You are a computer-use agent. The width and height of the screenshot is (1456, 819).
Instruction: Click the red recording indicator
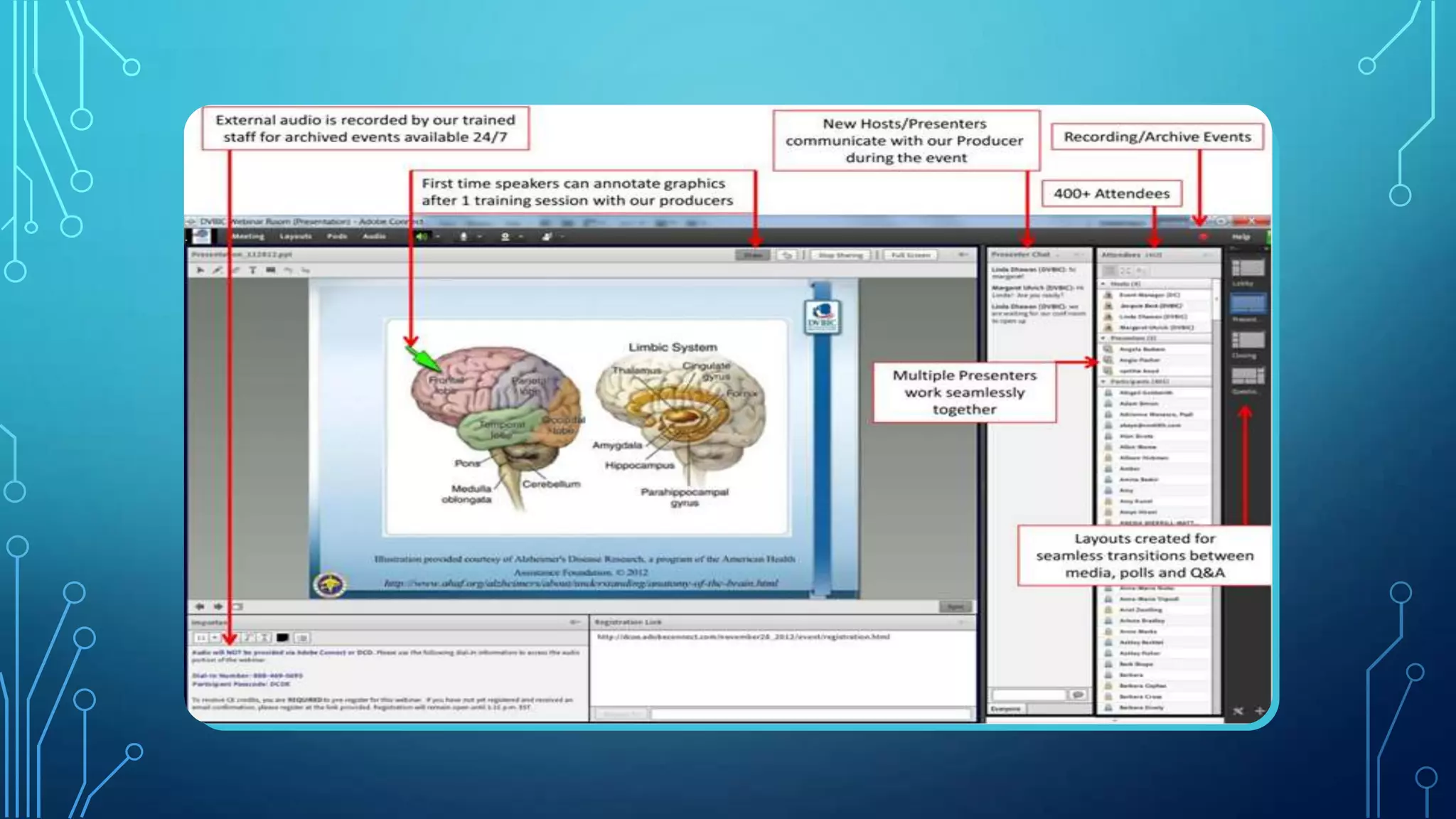1203,237
